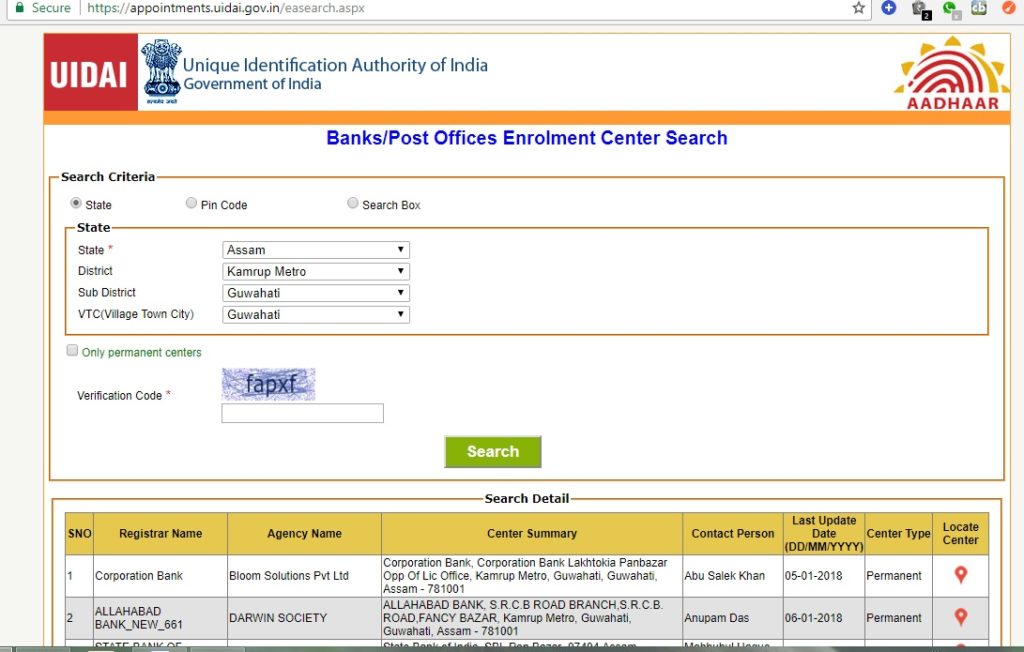Click the map pin for Corporation Bank
This screenshot has width=1024, height=652.
point(960,575)
